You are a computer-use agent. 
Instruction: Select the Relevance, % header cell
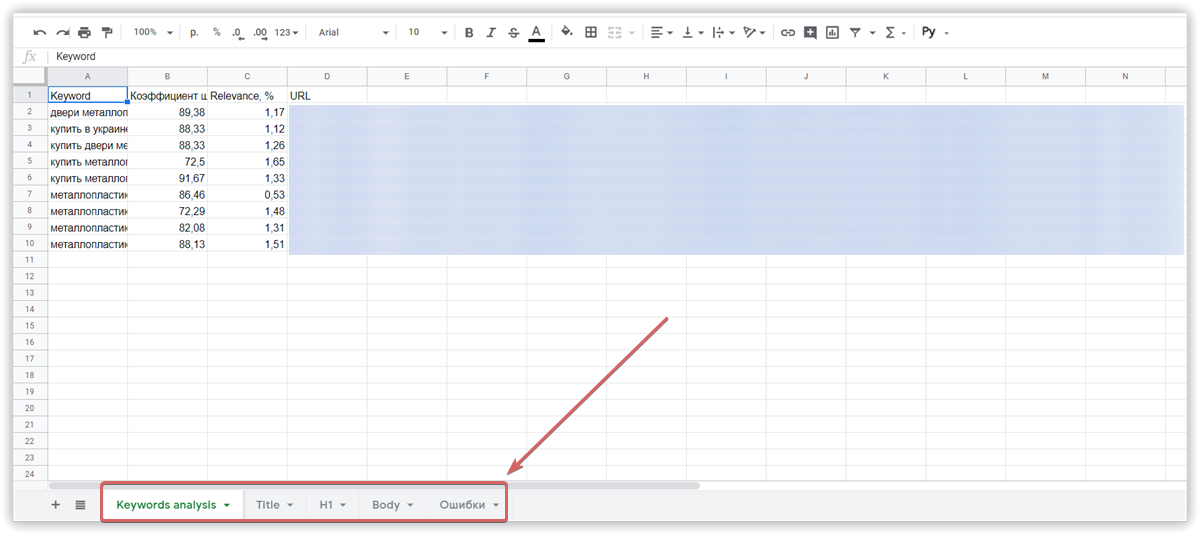click(x=247, y=96)
